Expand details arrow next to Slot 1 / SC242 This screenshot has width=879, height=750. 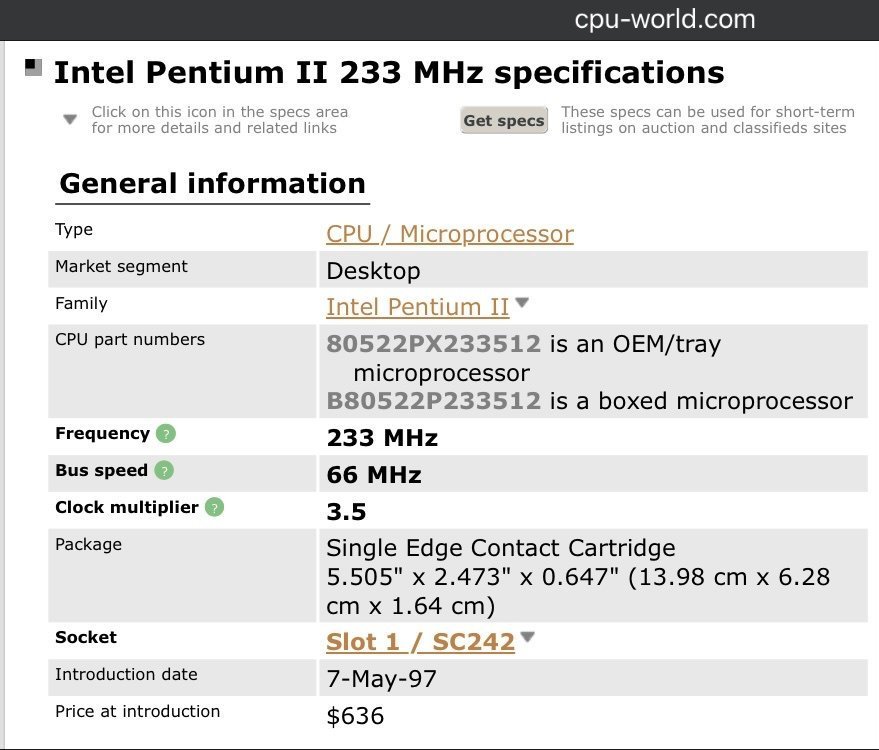click(x=528, y=637)
